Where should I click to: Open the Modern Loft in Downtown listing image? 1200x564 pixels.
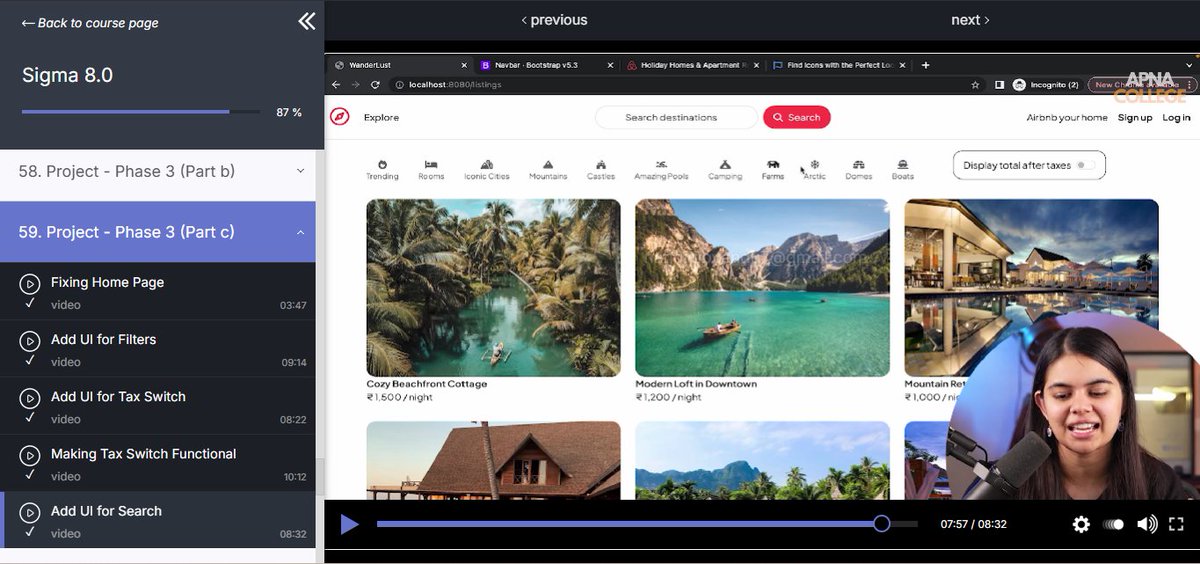tap(762, 288)
